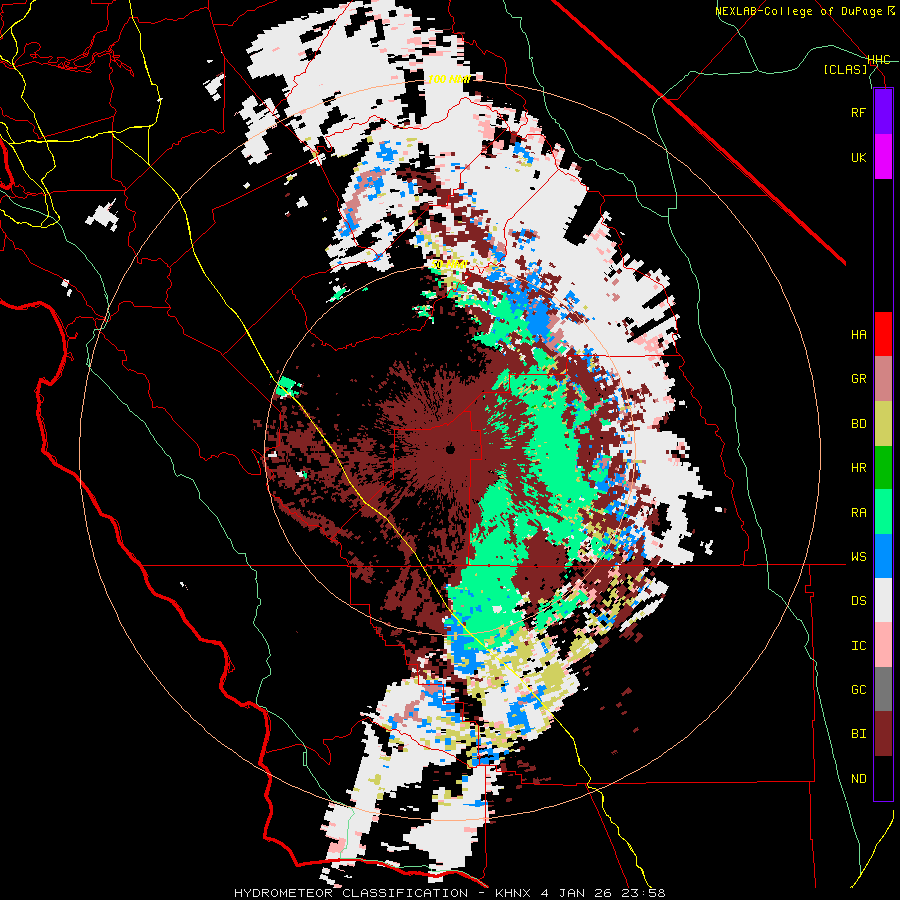Click the RF purple legend swatch

883,112
